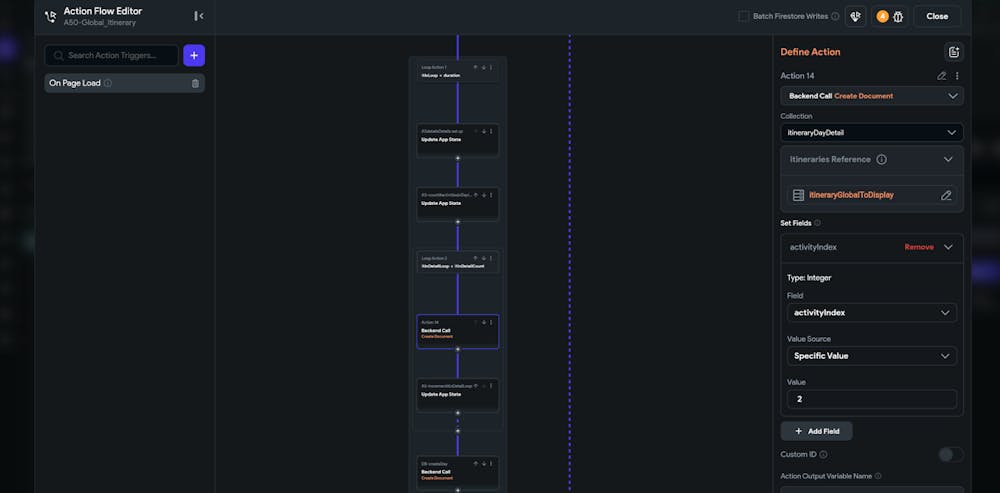Image resolution: width=1000 pixels, height=493 pixels.
Task: Add action below Action 14 node
Action: coord(457,349)
